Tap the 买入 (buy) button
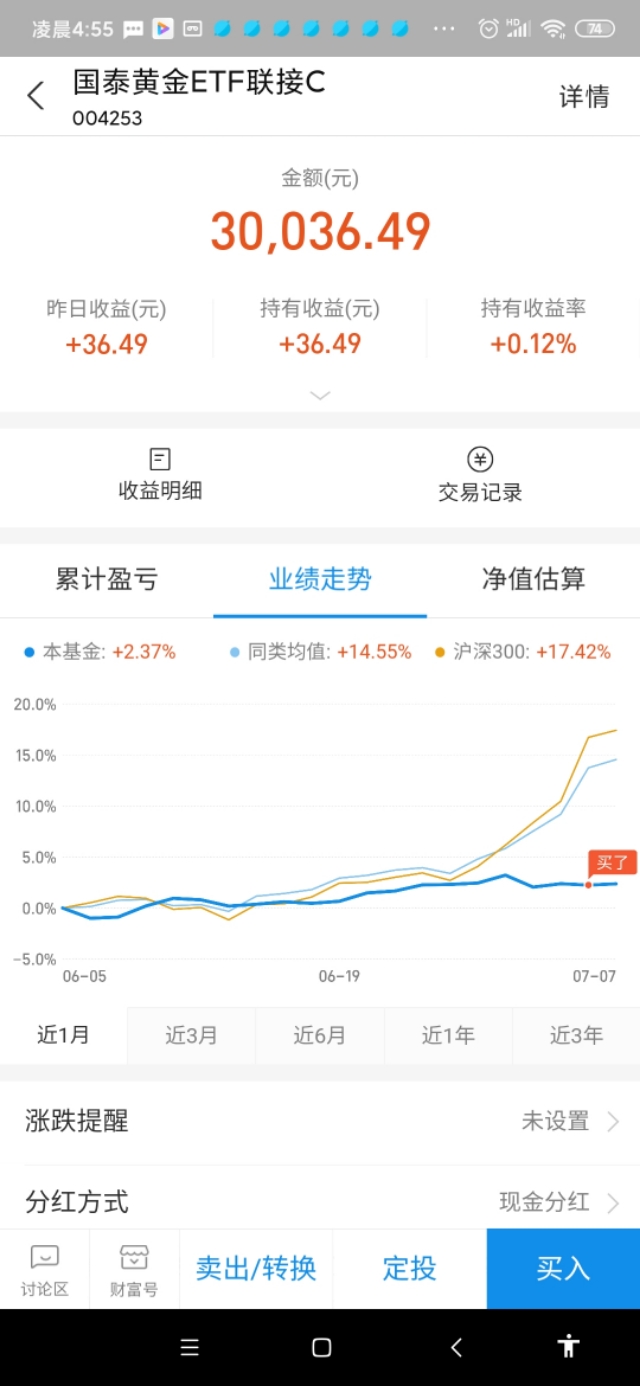Viewport: 640px width, 1386px height. pyautogui.click(x=563, y=1268)
